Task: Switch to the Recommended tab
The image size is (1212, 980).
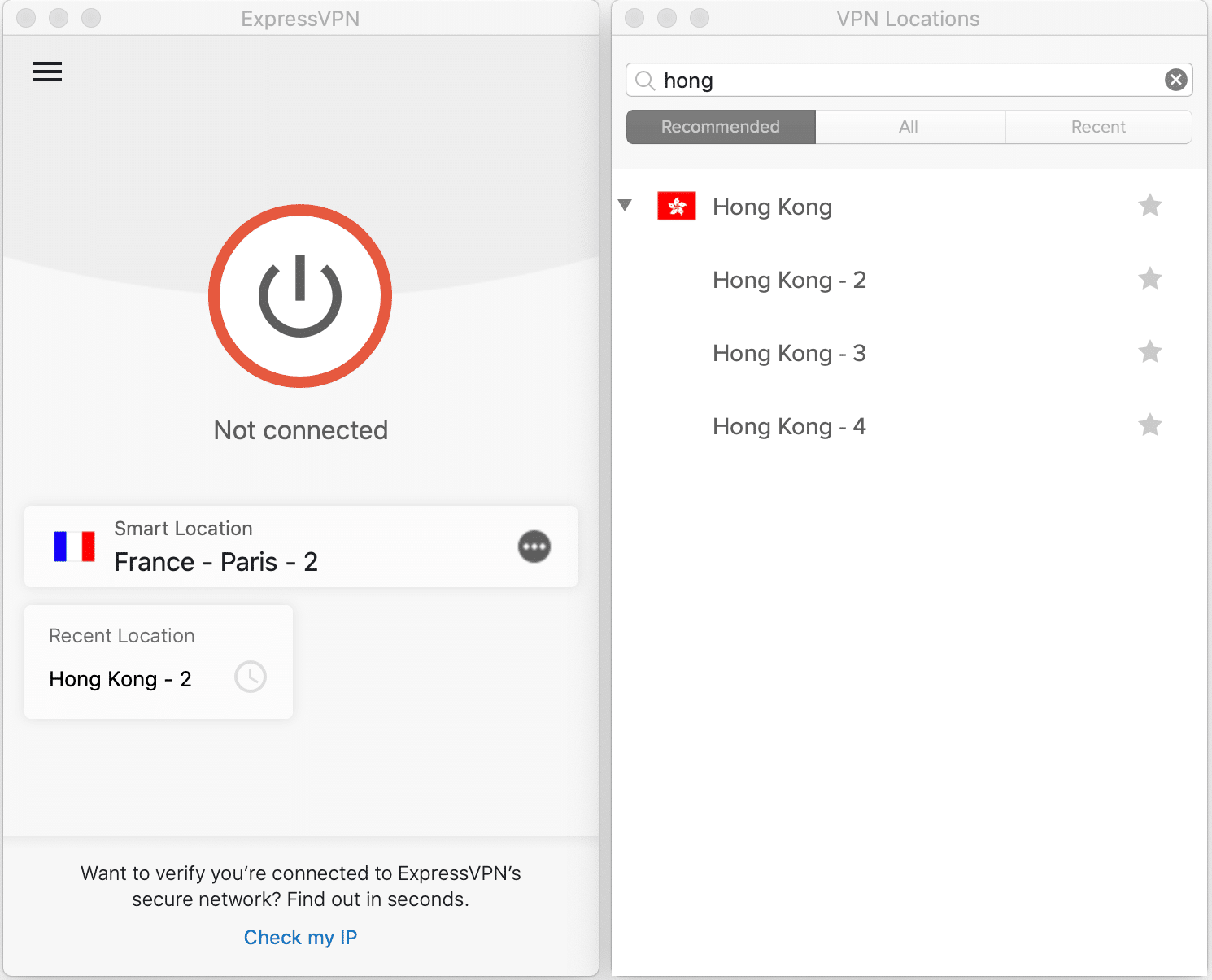Action: [721, 127]
